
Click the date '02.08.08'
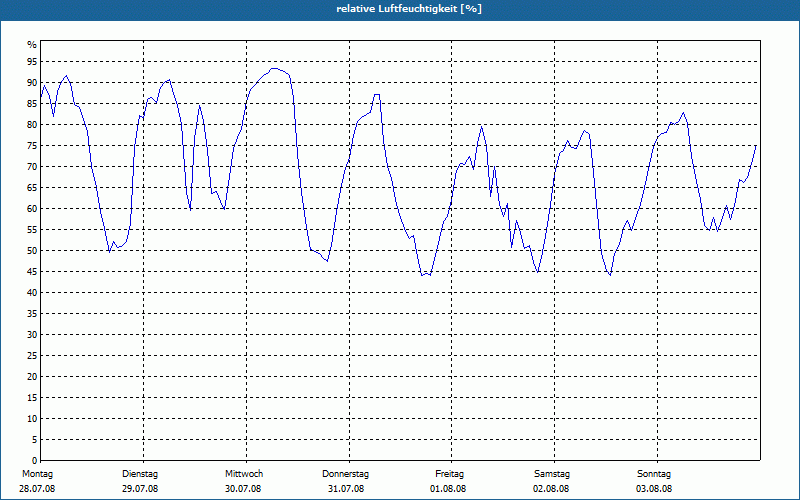coord(551,489)
